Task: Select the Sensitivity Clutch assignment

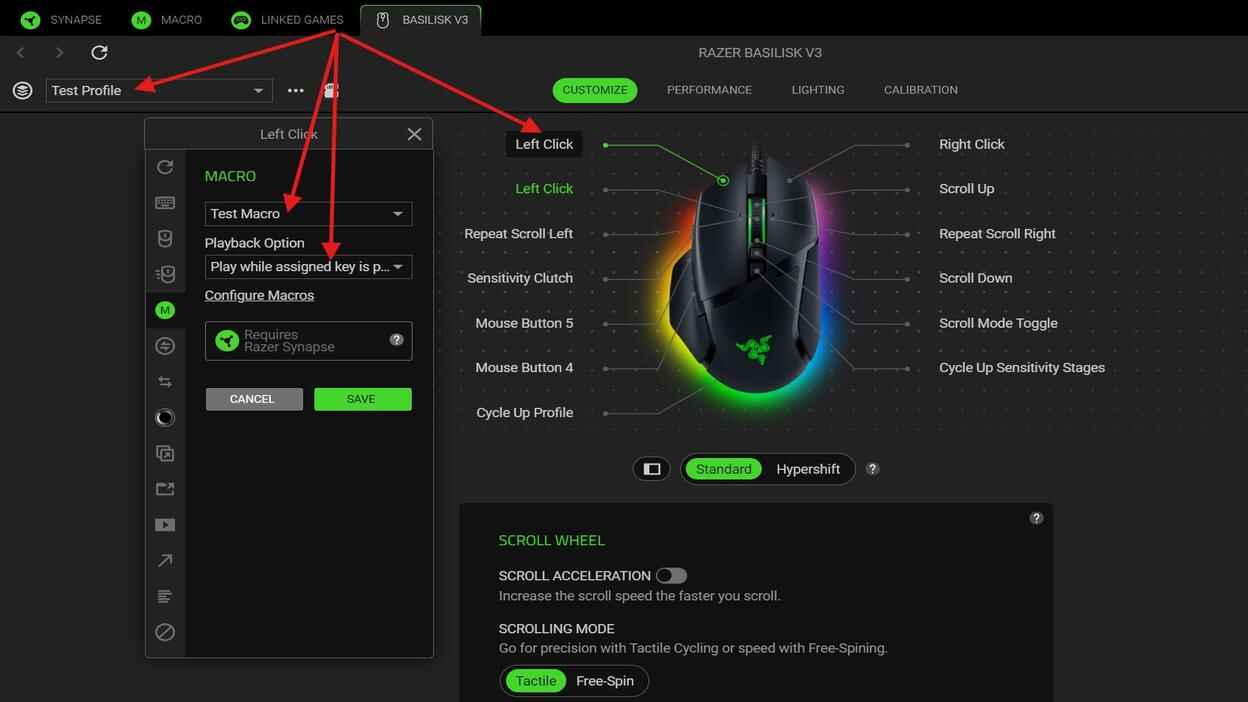Action: click(520, 278)
